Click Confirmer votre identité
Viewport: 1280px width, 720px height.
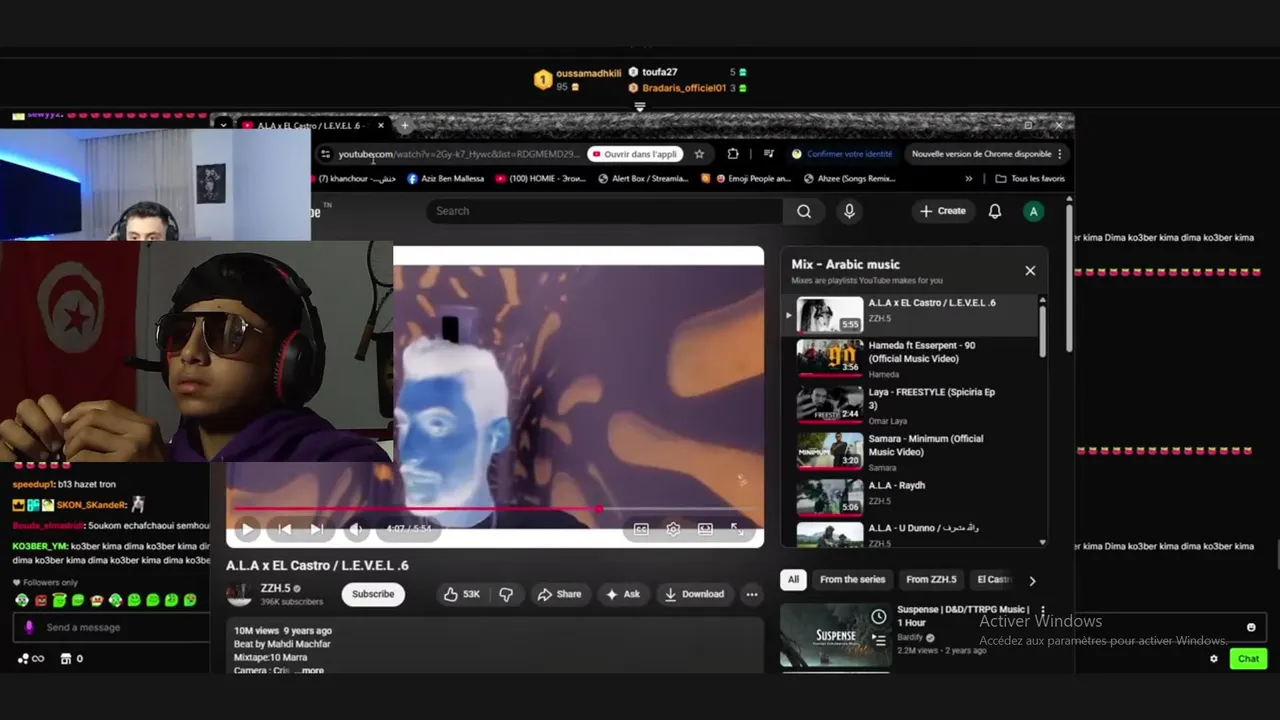tap(841, 154)
